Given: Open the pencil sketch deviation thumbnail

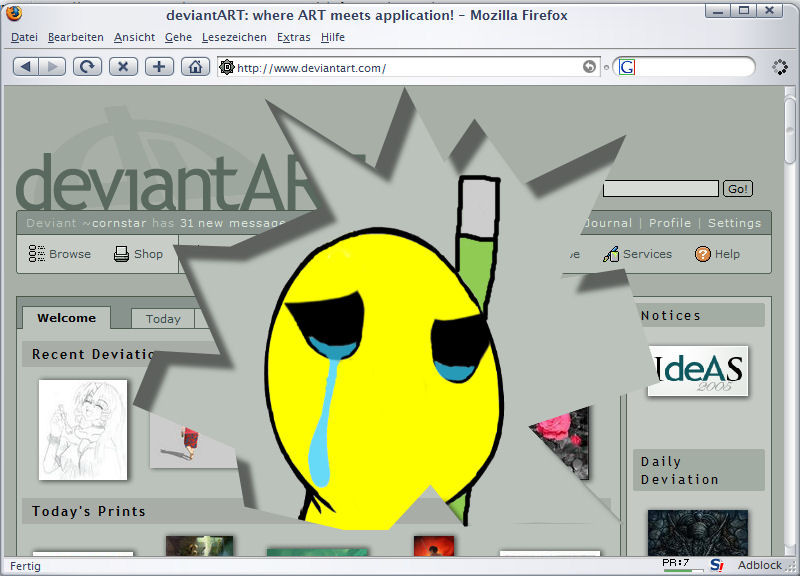Looking at the screenshot, I should click(x=83, y=430).
